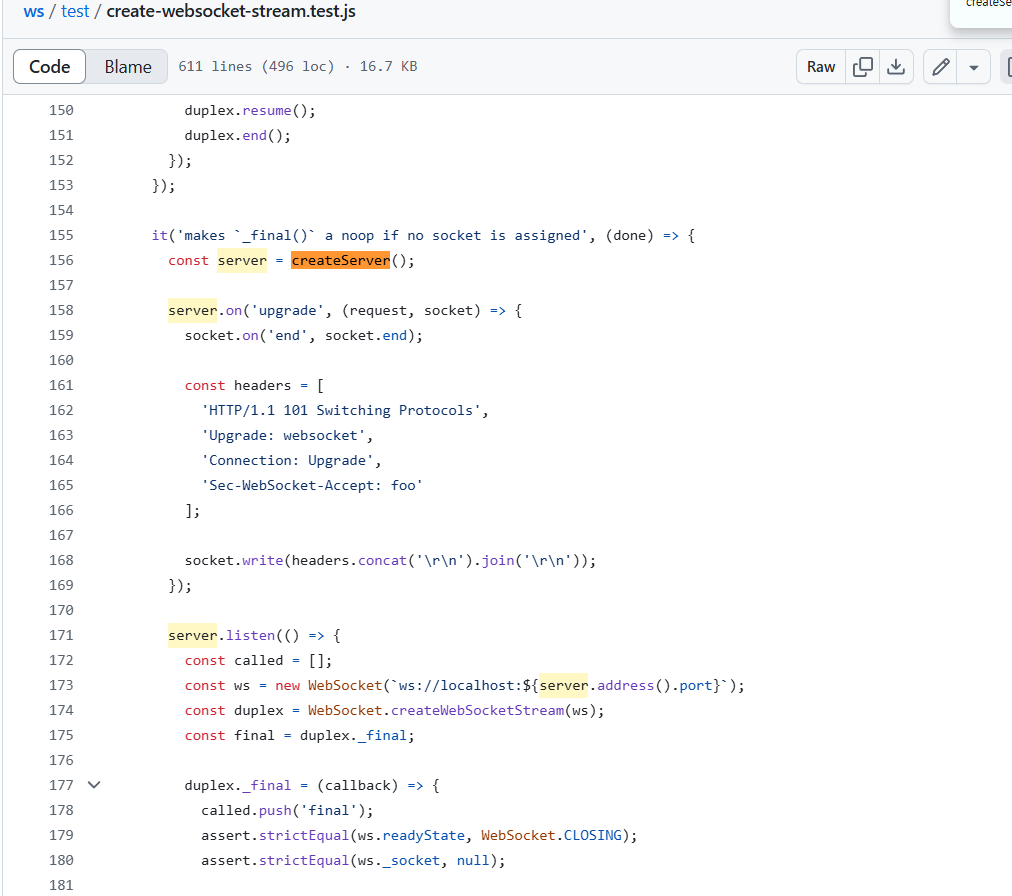
Task: Click 'const final = duplex._final' on line 175
Action: (x=299, y=735)
